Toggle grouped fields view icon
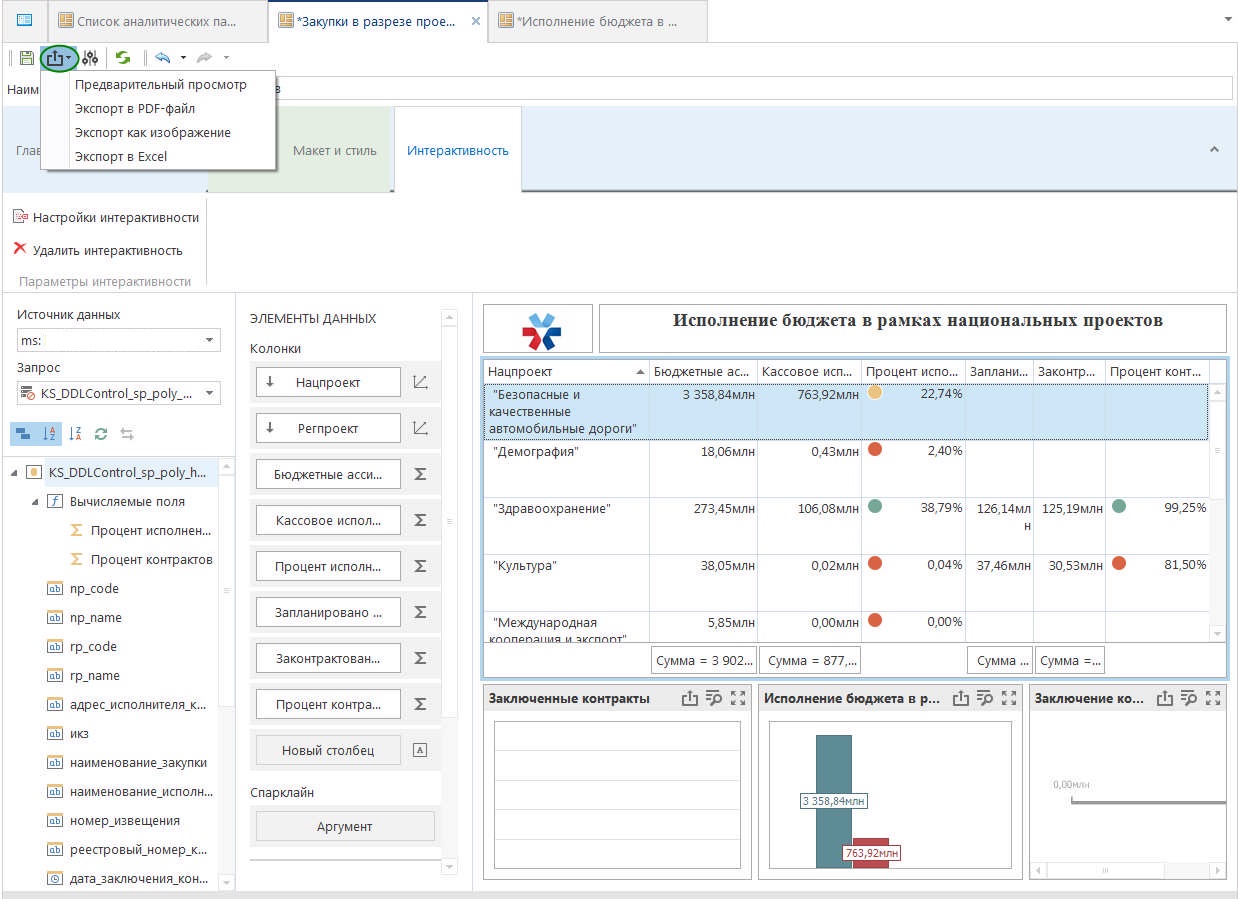This screenshot has width=1238, height=899. pos(23,434)
